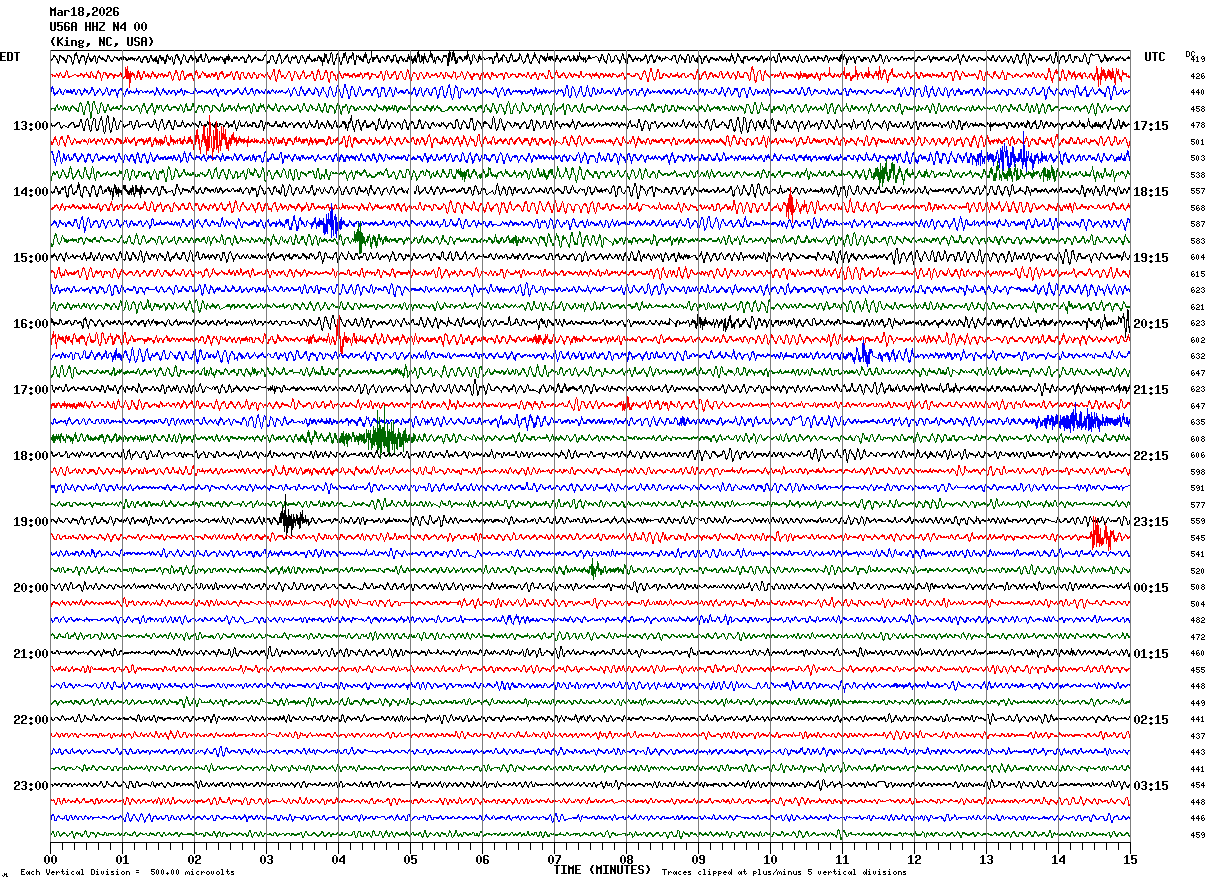Image resolution: width=1210 pixels, height=886 pixels.
Task: Click the Mar18,2026 date header
Action: point(84,12)
